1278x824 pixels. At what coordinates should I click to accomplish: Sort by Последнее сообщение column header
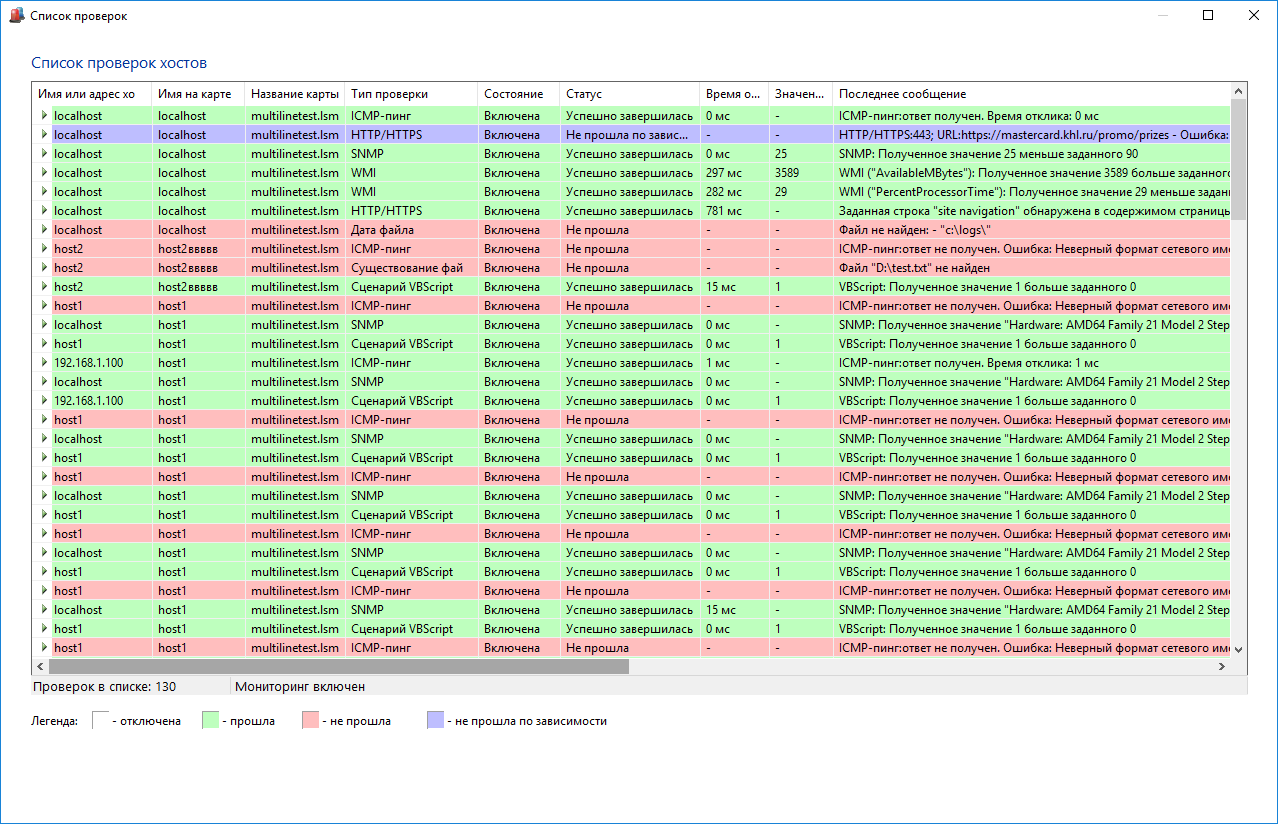pyautogui.click(x=1031, y=94)
